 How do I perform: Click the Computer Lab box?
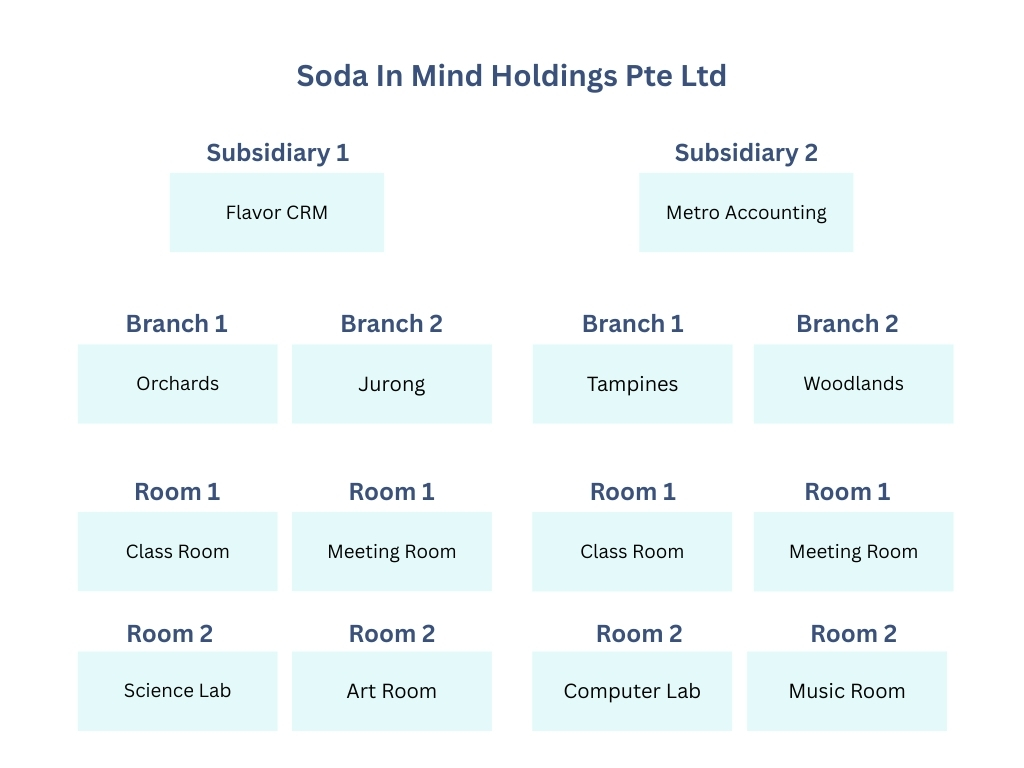[632, 691]
